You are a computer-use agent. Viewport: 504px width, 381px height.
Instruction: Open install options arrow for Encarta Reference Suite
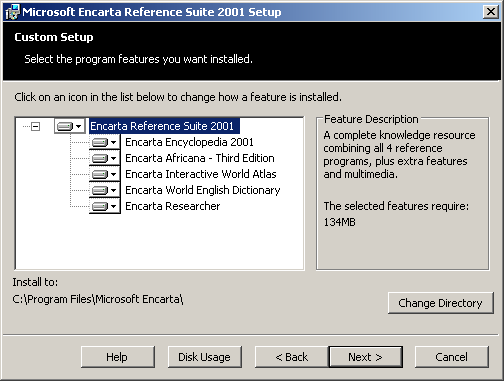(x=79, y=127)
